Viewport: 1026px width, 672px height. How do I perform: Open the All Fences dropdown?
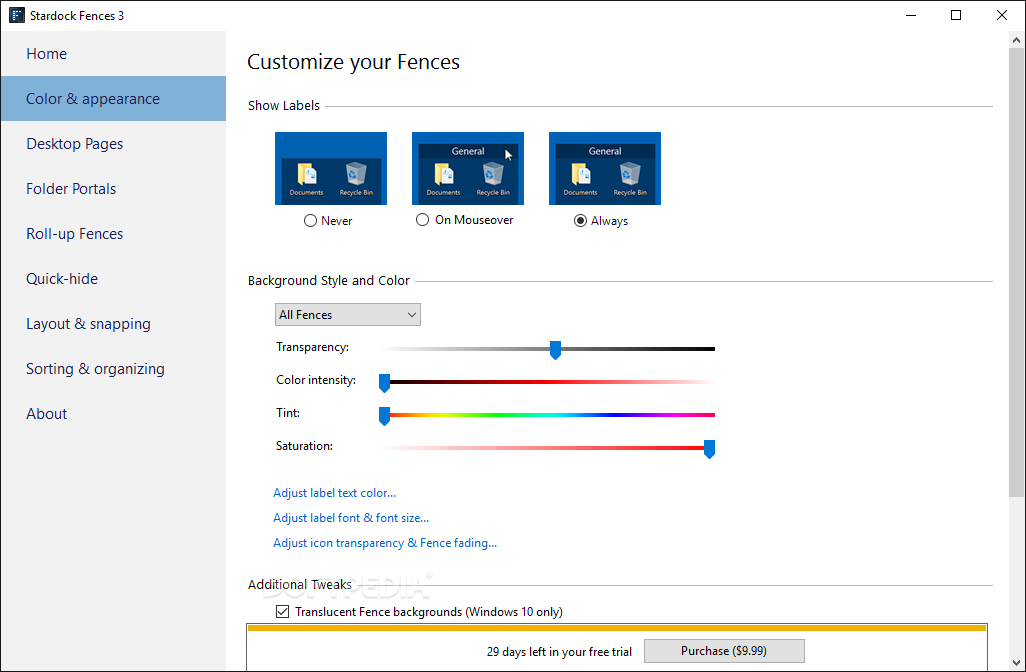347,315
